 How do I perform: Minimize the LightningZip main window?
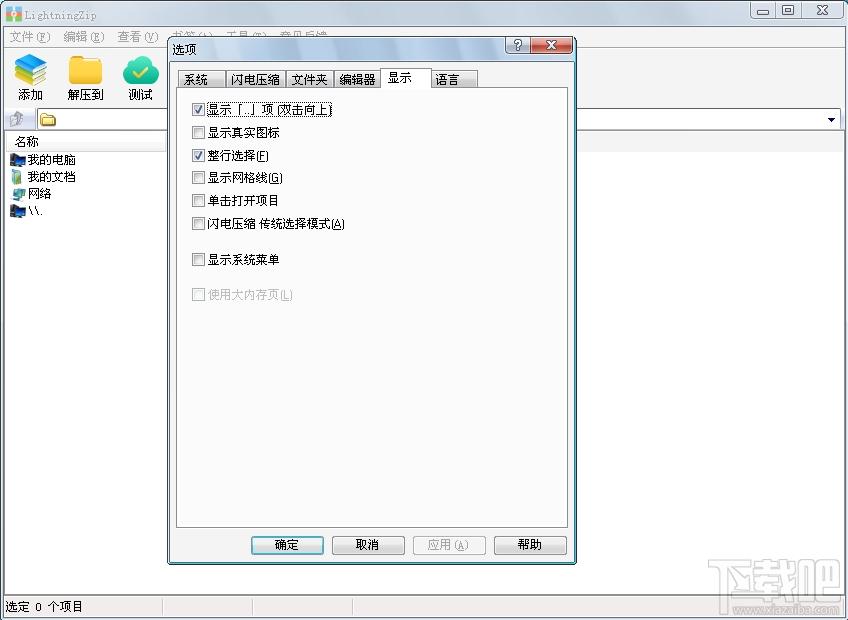pyautogui.click(x=763, y=10)
